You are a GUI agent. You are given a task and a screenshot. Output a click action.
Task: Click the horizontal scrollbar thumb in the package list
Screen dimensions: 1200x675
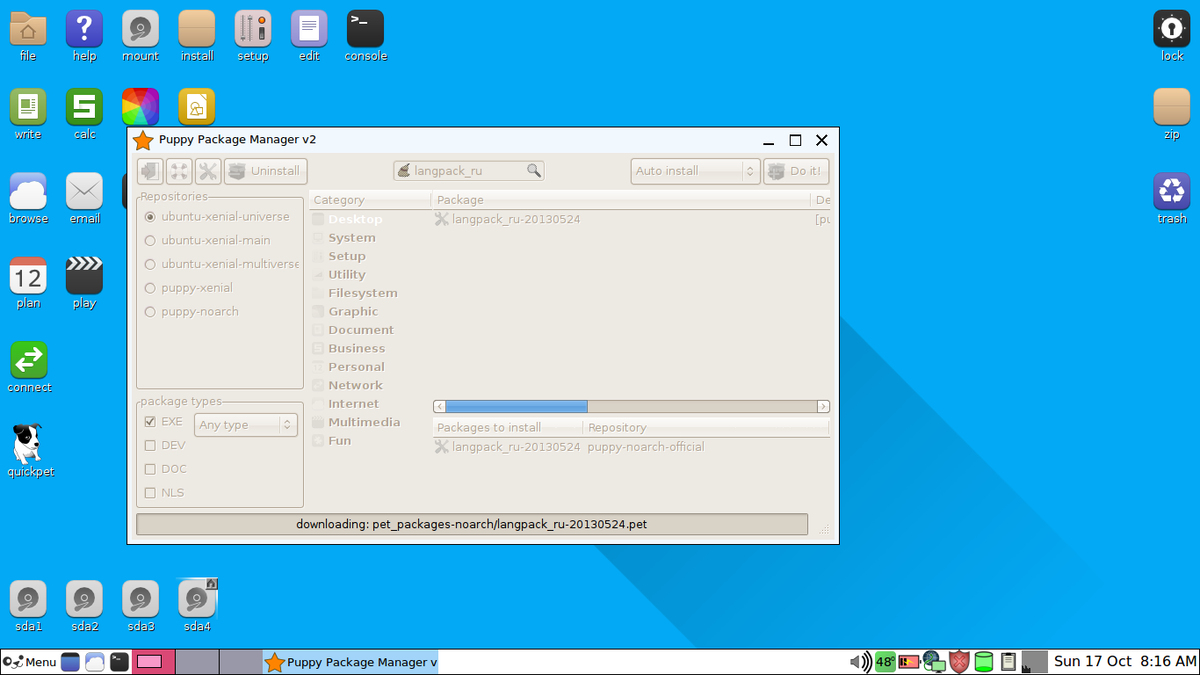516,407
